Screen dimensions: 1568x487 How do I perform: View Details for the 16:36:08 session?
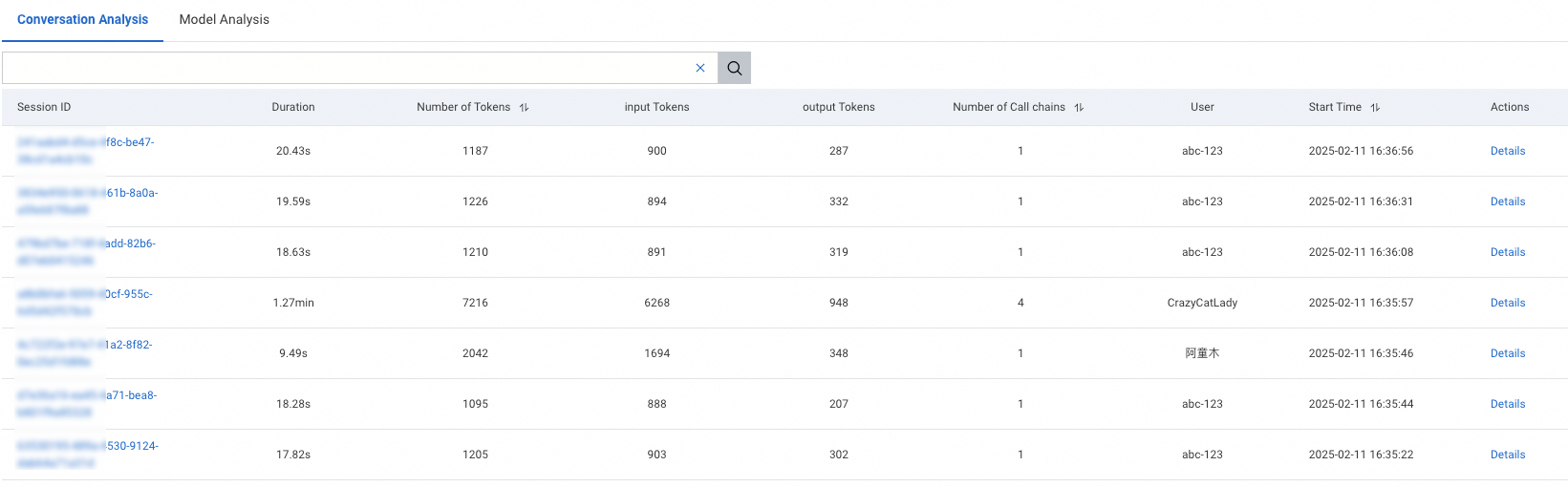(x=1507, y=252)
